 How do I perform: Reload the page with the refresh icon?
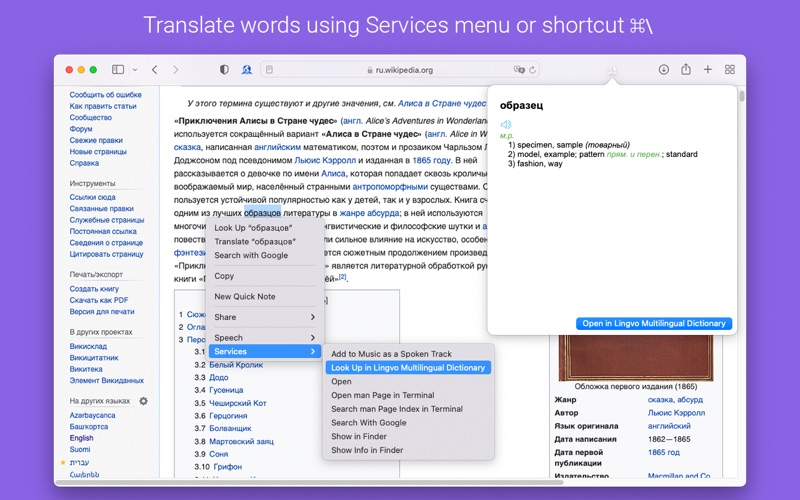click(533, 70)
